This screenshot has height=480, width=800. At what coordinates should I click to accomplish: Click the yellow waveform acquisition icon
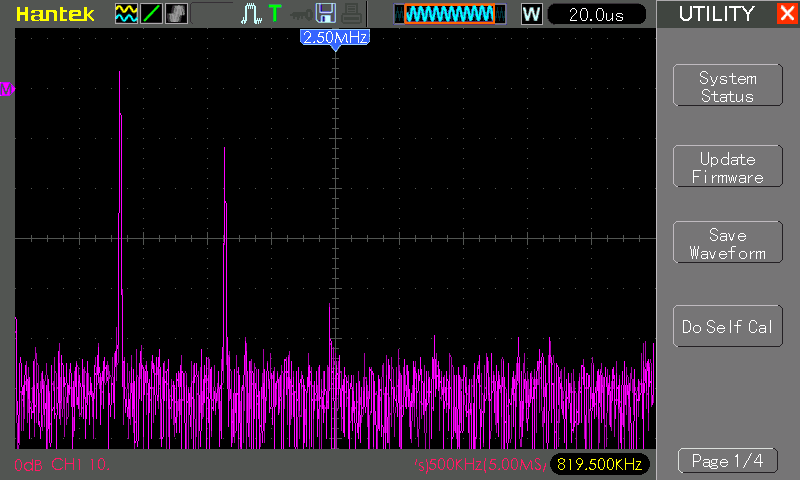(126, 14)
